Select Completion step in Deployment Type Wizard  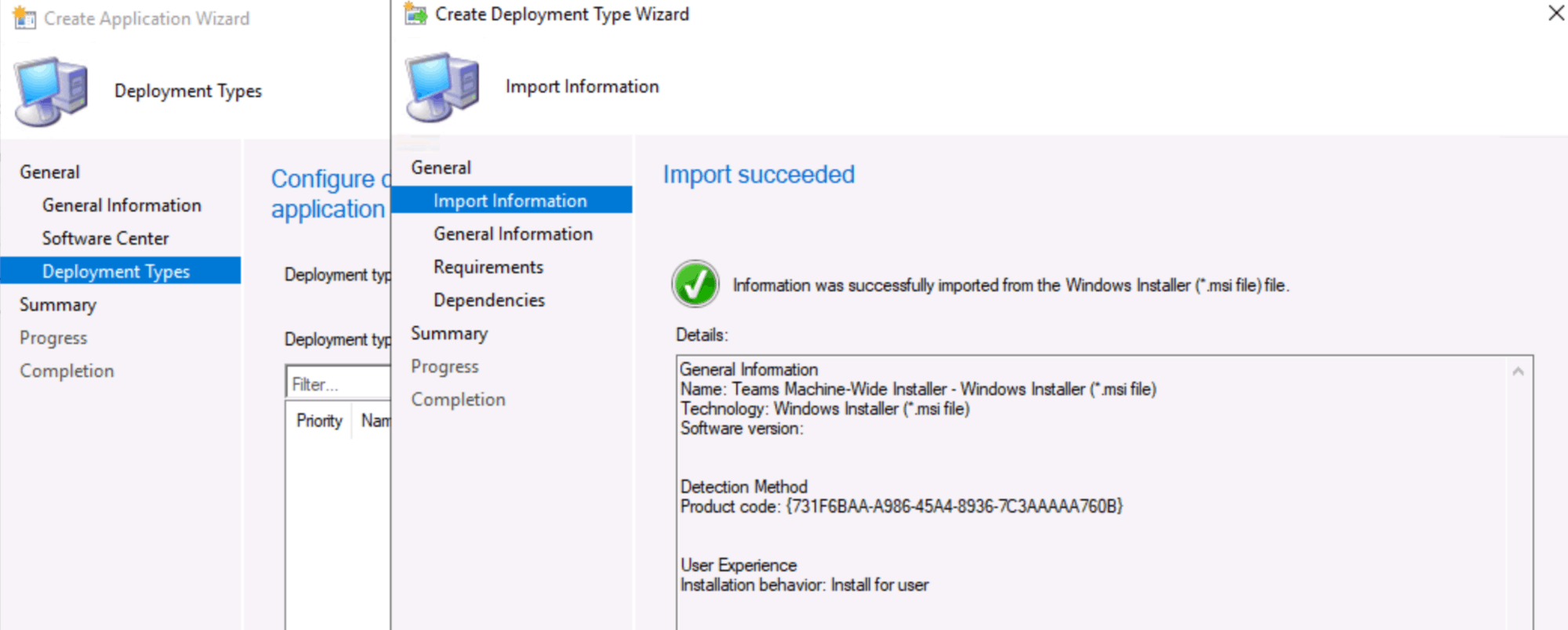459,400
